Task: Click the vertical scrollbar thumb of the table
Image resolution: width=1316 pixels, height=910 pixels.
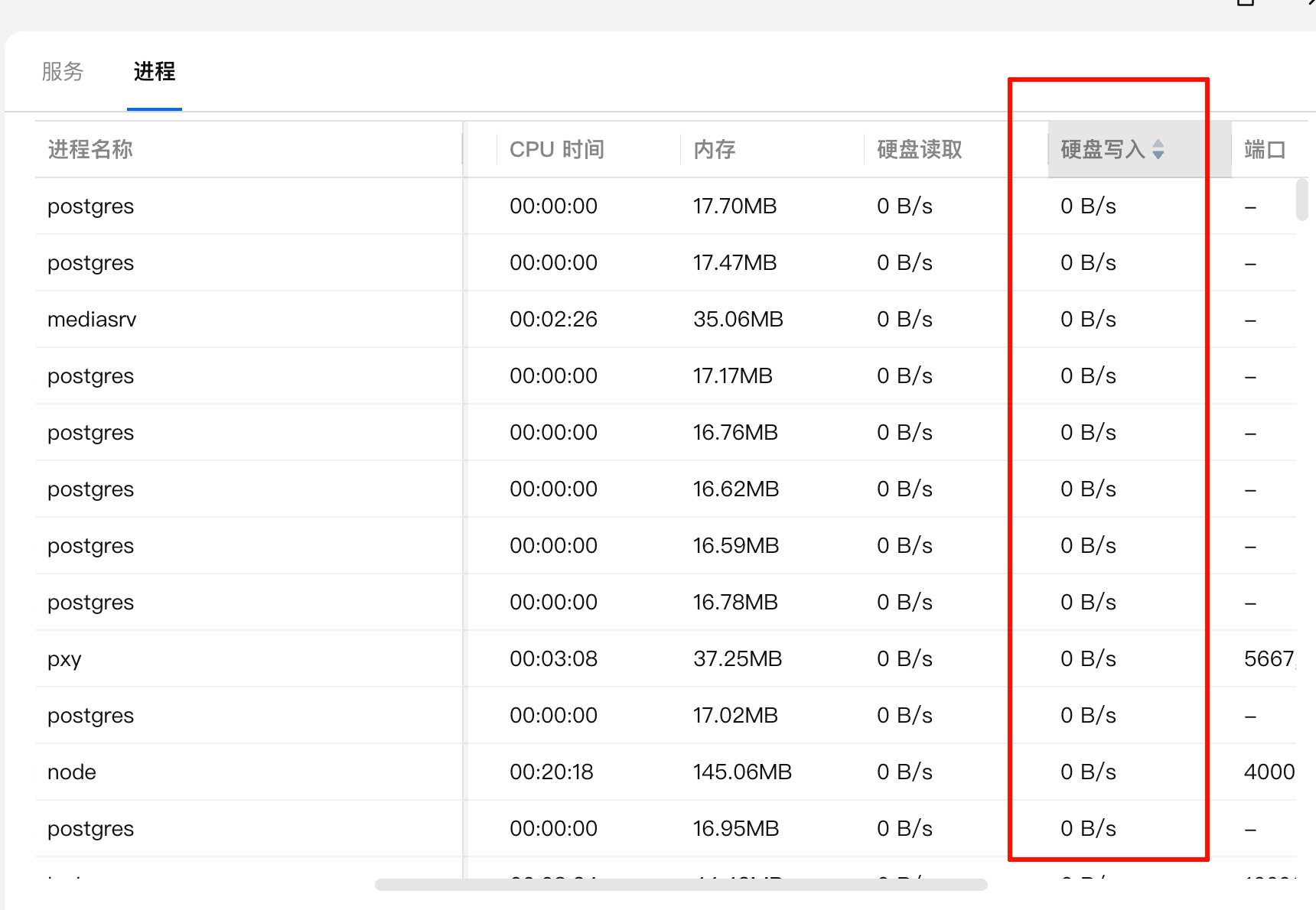Action: [1302, 200]
